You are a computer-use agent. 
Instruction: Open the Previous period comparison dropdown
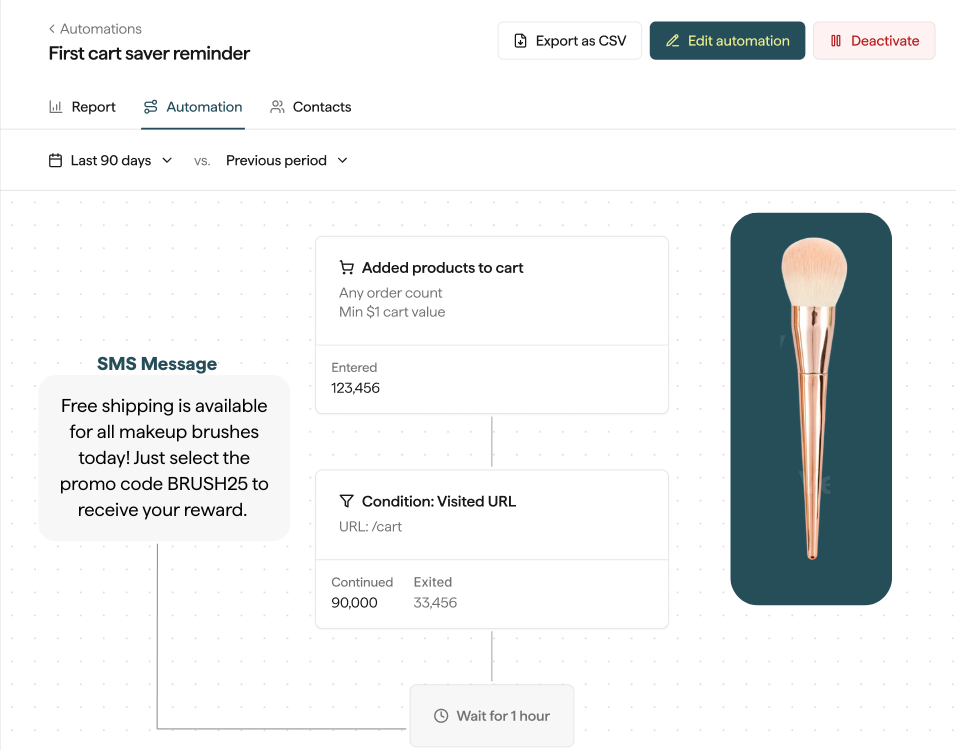tap(287, 160)
